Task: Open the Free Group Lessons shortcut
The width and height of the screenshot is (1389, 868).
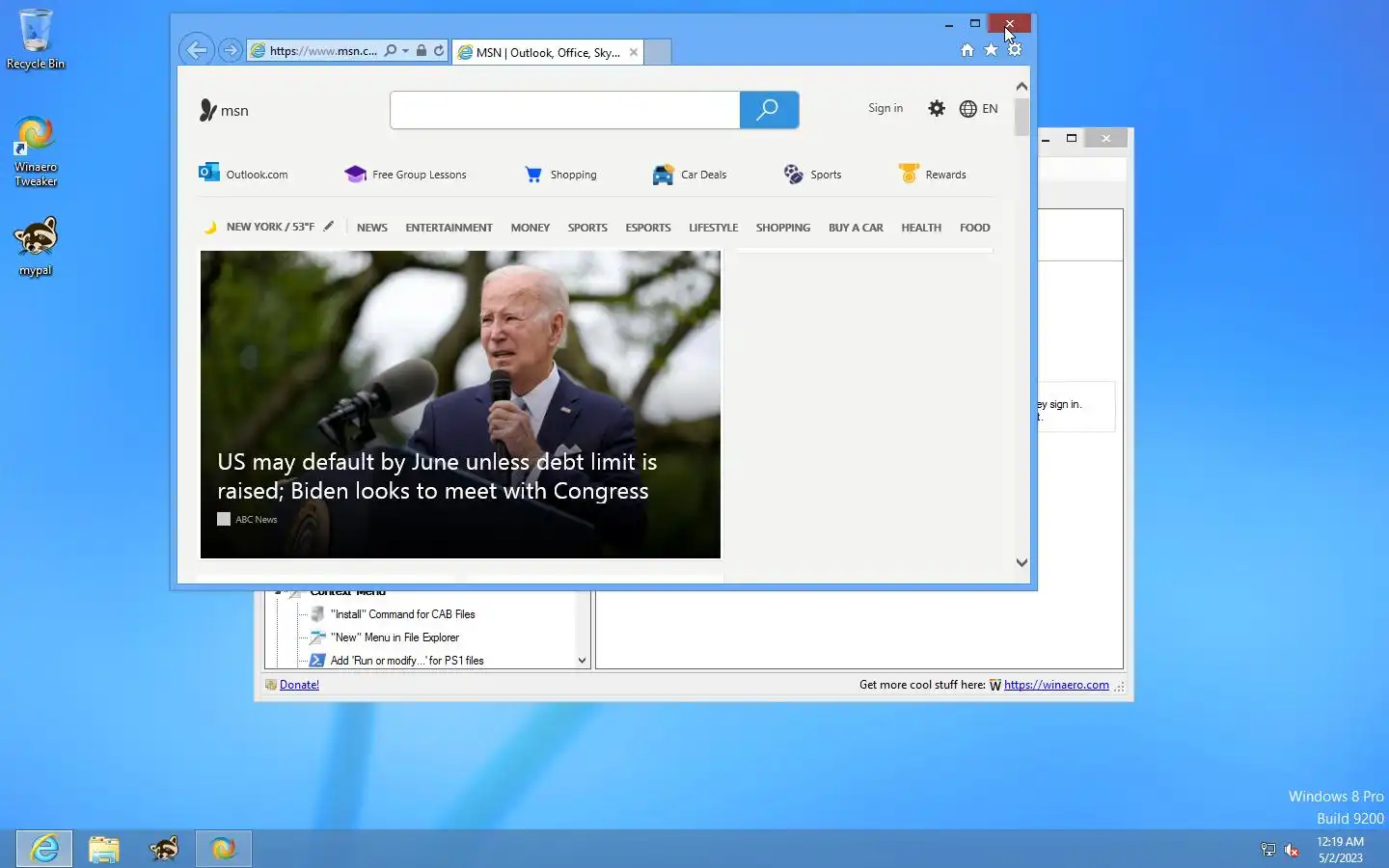Action: coord(405,175)
